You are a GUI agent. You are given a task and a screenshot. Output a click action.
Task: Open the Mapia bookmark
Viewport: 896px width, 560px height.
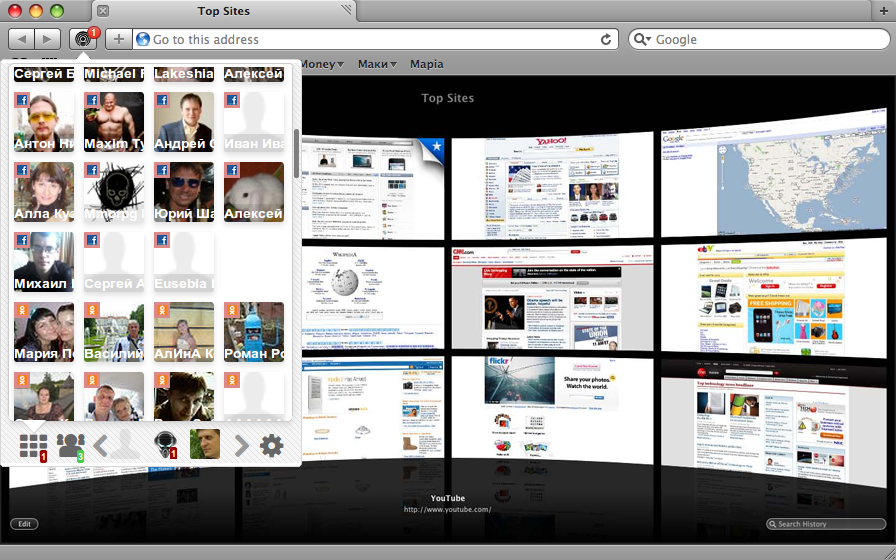(x=426, y=64)
